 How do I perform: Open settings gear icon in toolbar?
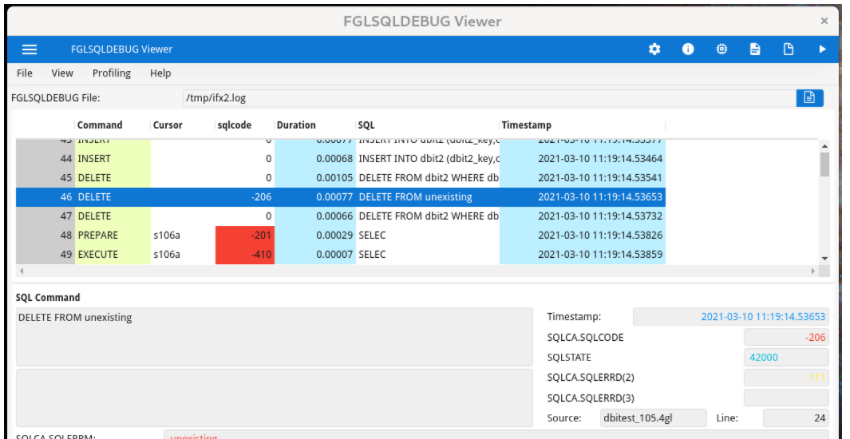click(x=654, y=49)
